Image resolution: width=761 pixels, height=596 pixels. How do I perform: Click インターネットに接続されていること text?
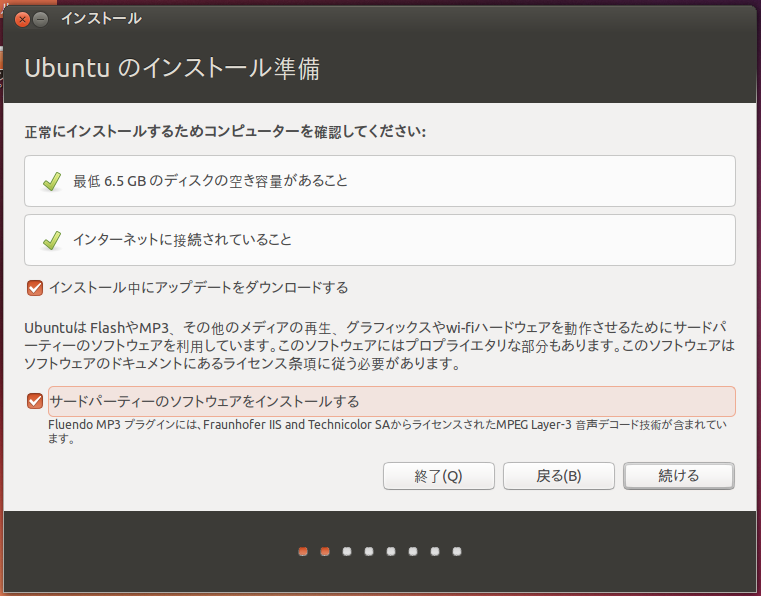coord(182,240)
